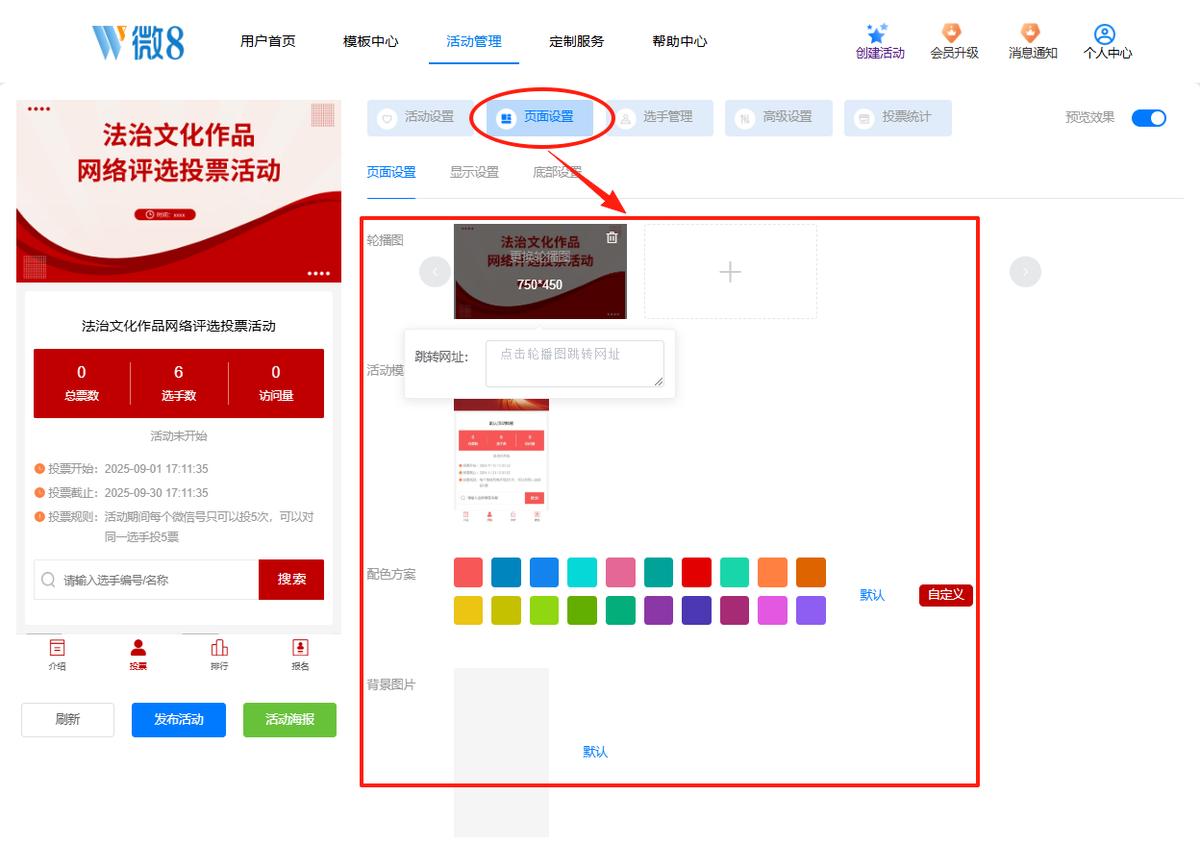The height and width of the screenshot is (866, 1200).
Task: Select the 介绍 icon in preview footer
Action: (x=57, y=647)
